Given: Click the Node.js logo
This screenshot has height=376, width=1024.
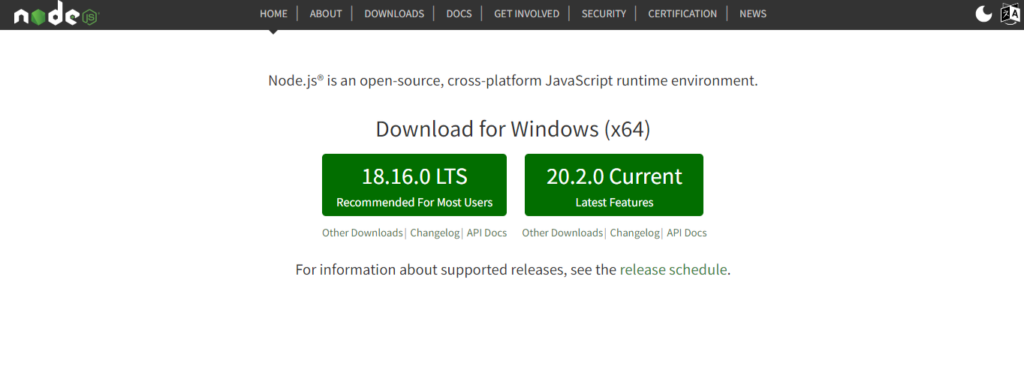Looking at the screenshot, I should click(56, 14).
